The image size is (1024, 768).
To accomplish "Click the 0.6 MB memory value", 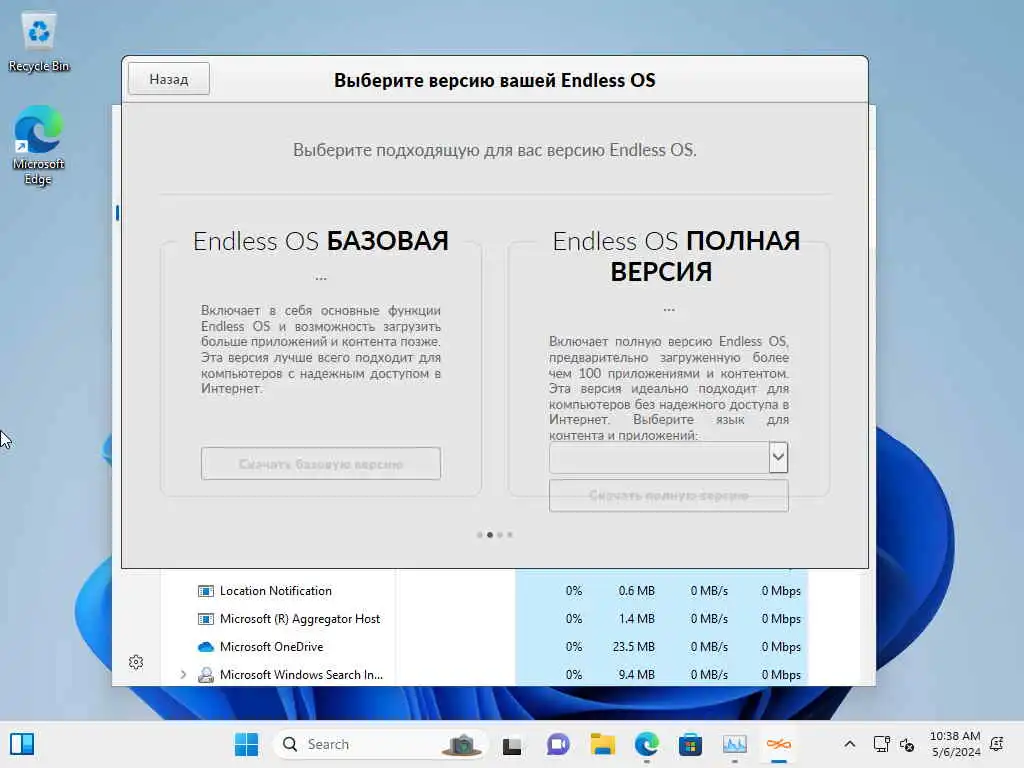I will [636, 590].
